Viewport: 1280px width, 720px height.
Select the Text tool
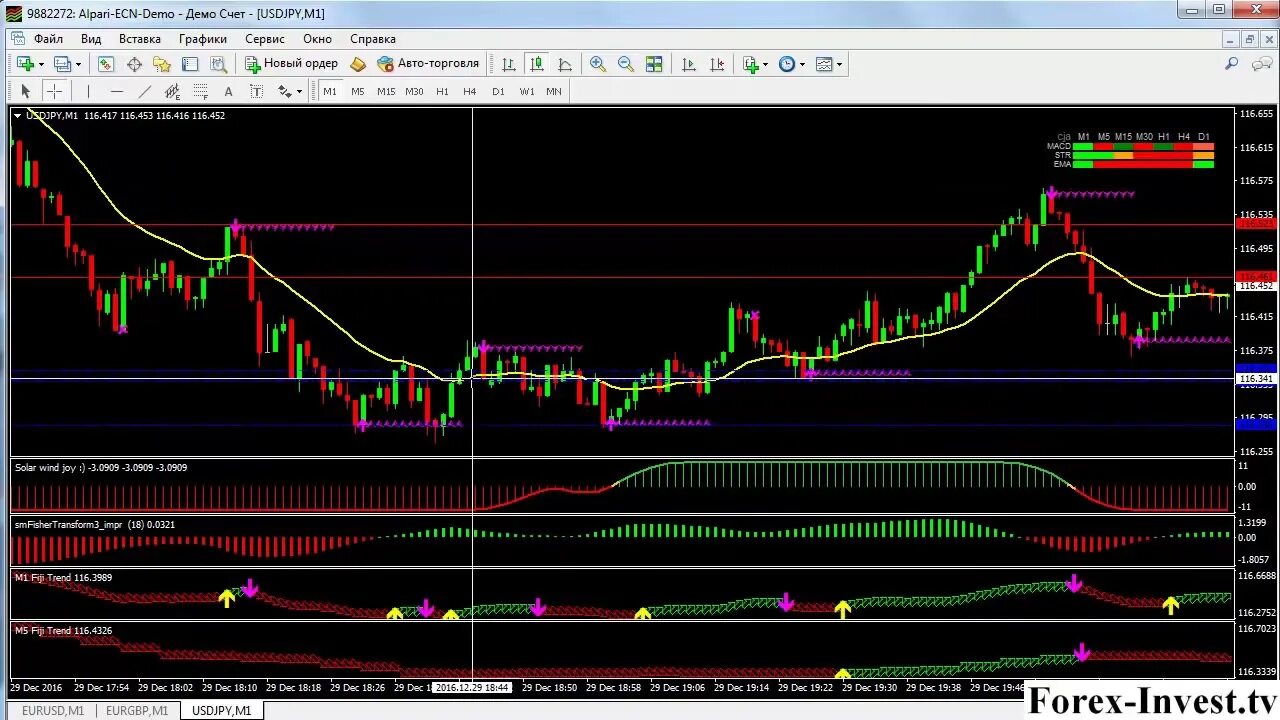tap(228, 91)
